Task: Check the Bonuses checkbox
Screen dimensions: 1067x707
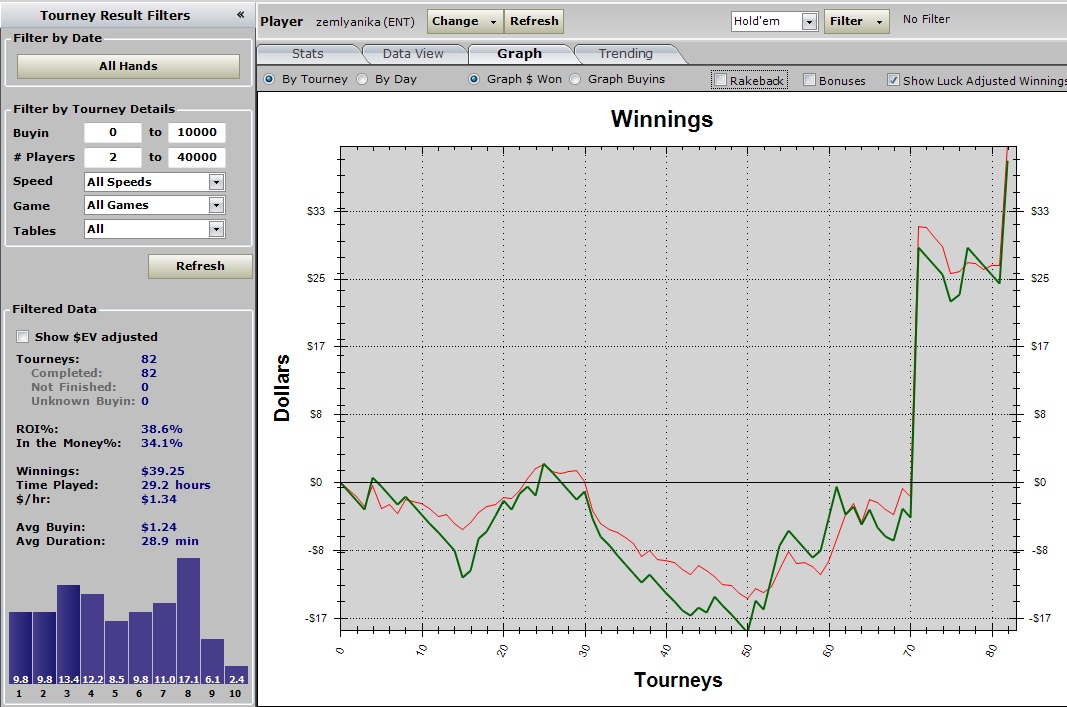Action: [810, 80]
